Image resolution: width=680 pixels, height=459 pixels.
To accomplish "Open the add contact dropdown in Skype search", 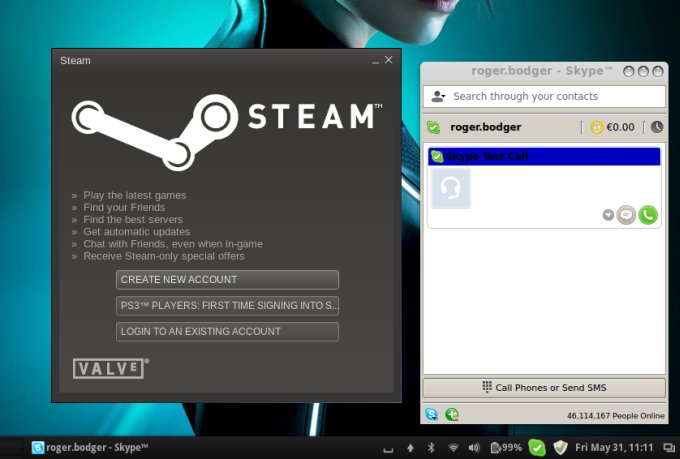I will [x=438, y=96].
